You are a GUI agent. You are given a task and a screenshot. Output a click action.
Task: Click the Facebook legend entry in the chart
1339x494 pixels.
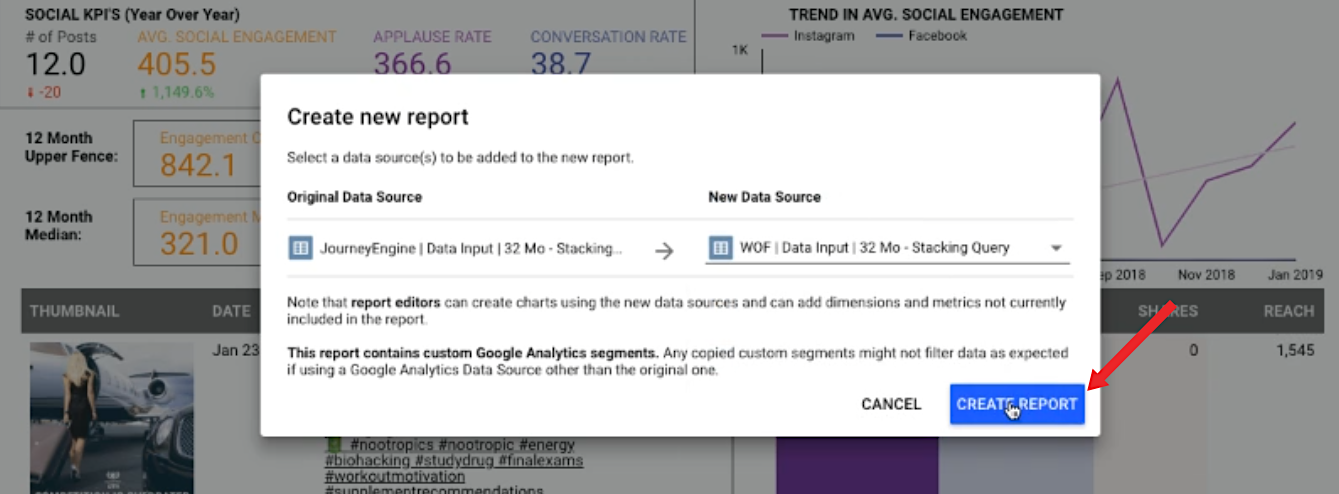[x=922, y=36]
